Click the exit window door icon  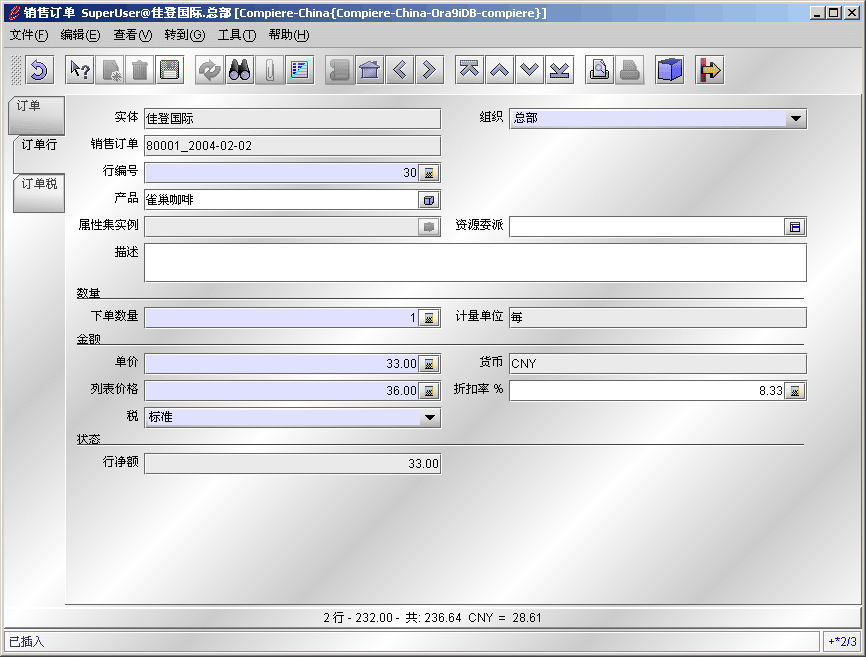pos(710,70)
